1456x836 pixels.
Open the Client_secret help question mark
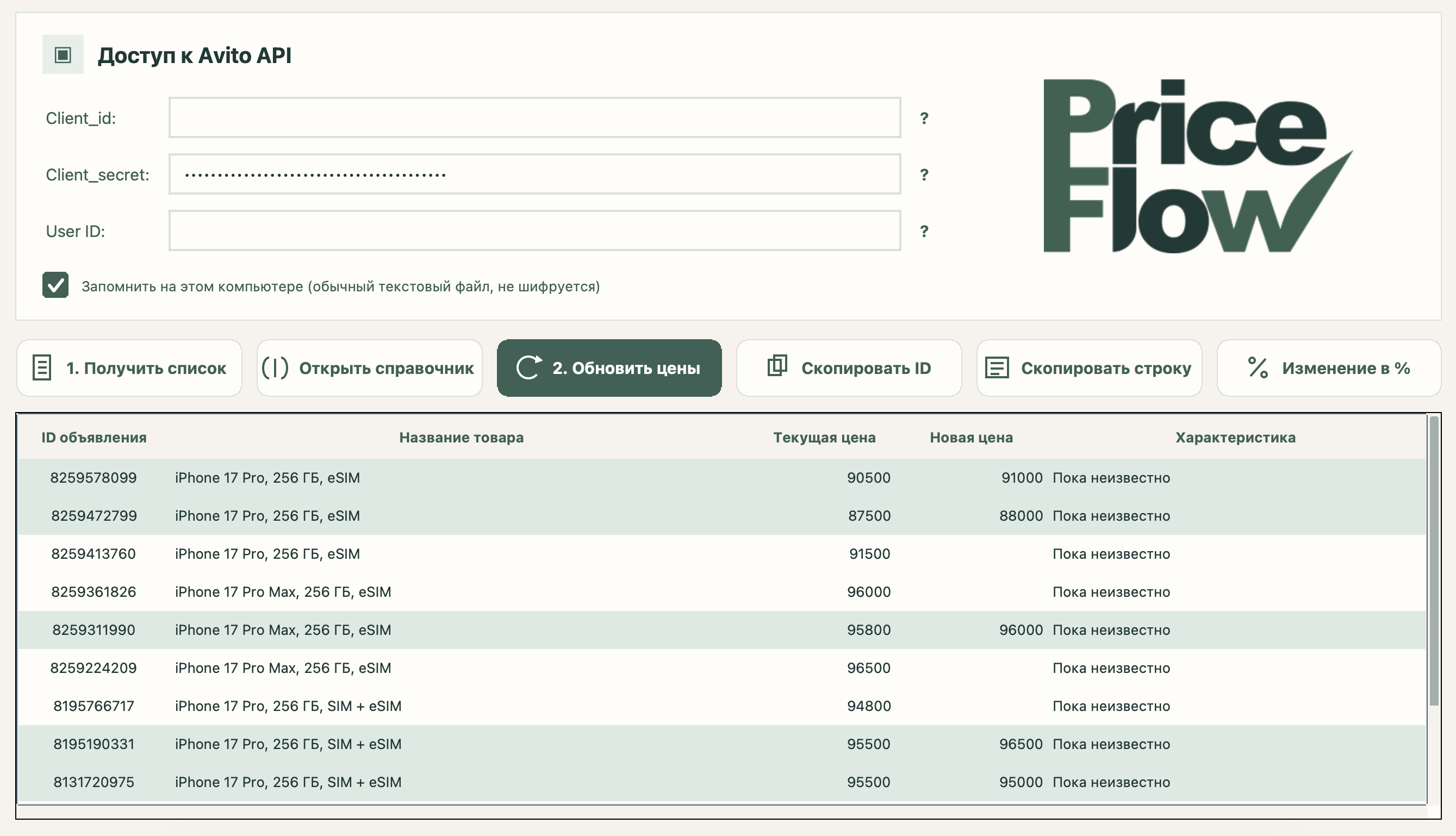click(x=924, y=174)
